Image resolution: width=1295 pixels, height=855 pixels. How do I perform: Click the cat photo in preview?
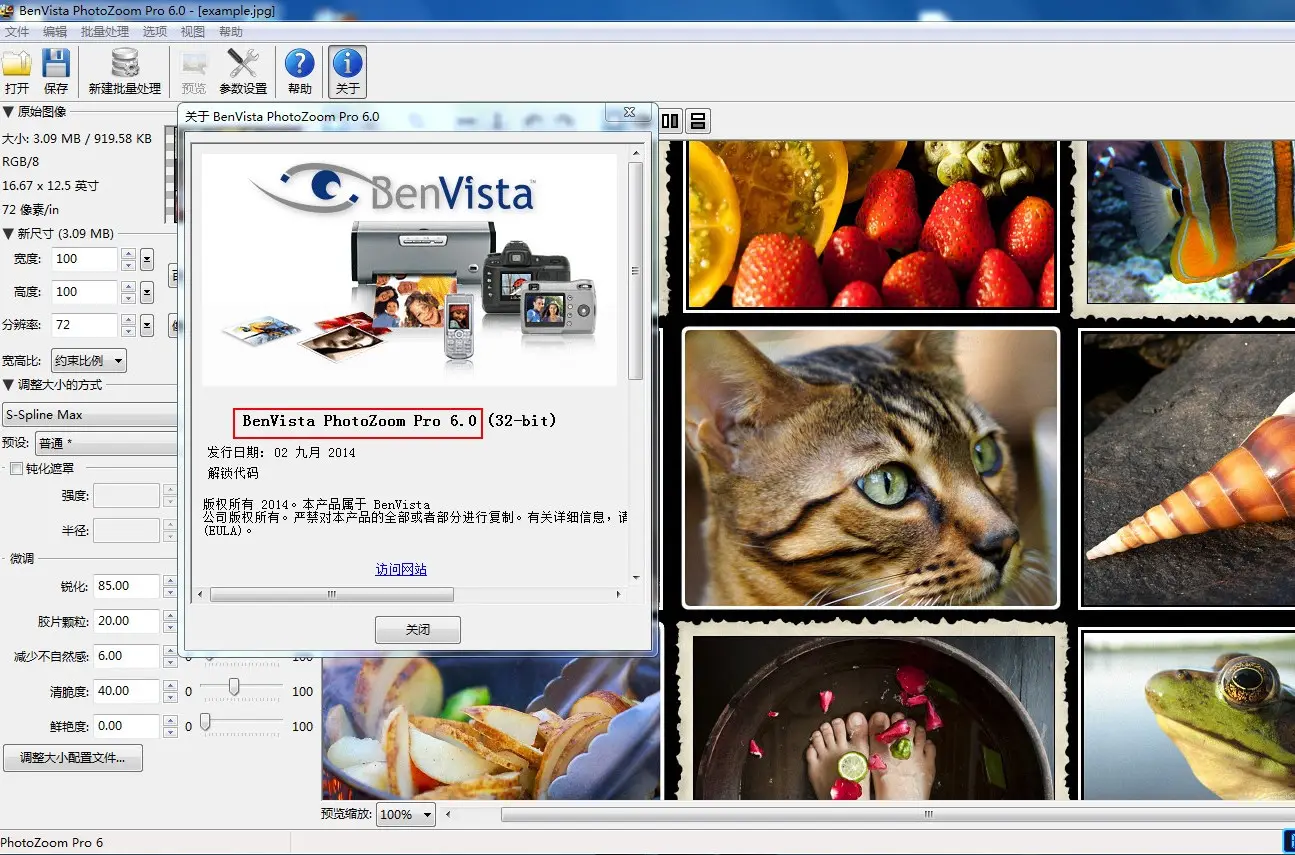point(871,468)
